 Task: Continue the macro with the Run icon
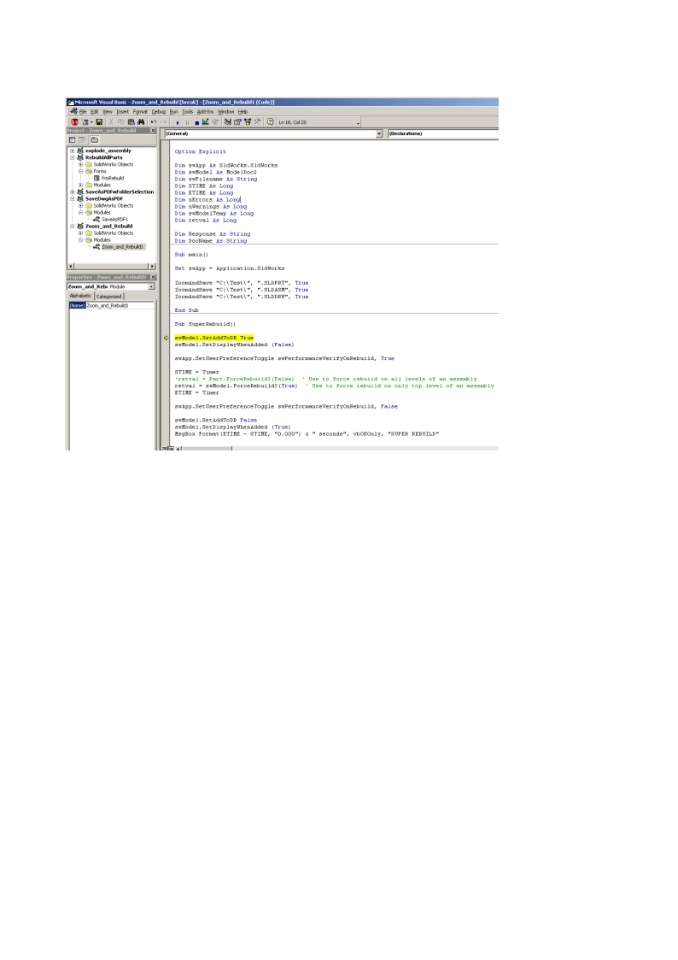pyautogui.click(x=178, y=122)
